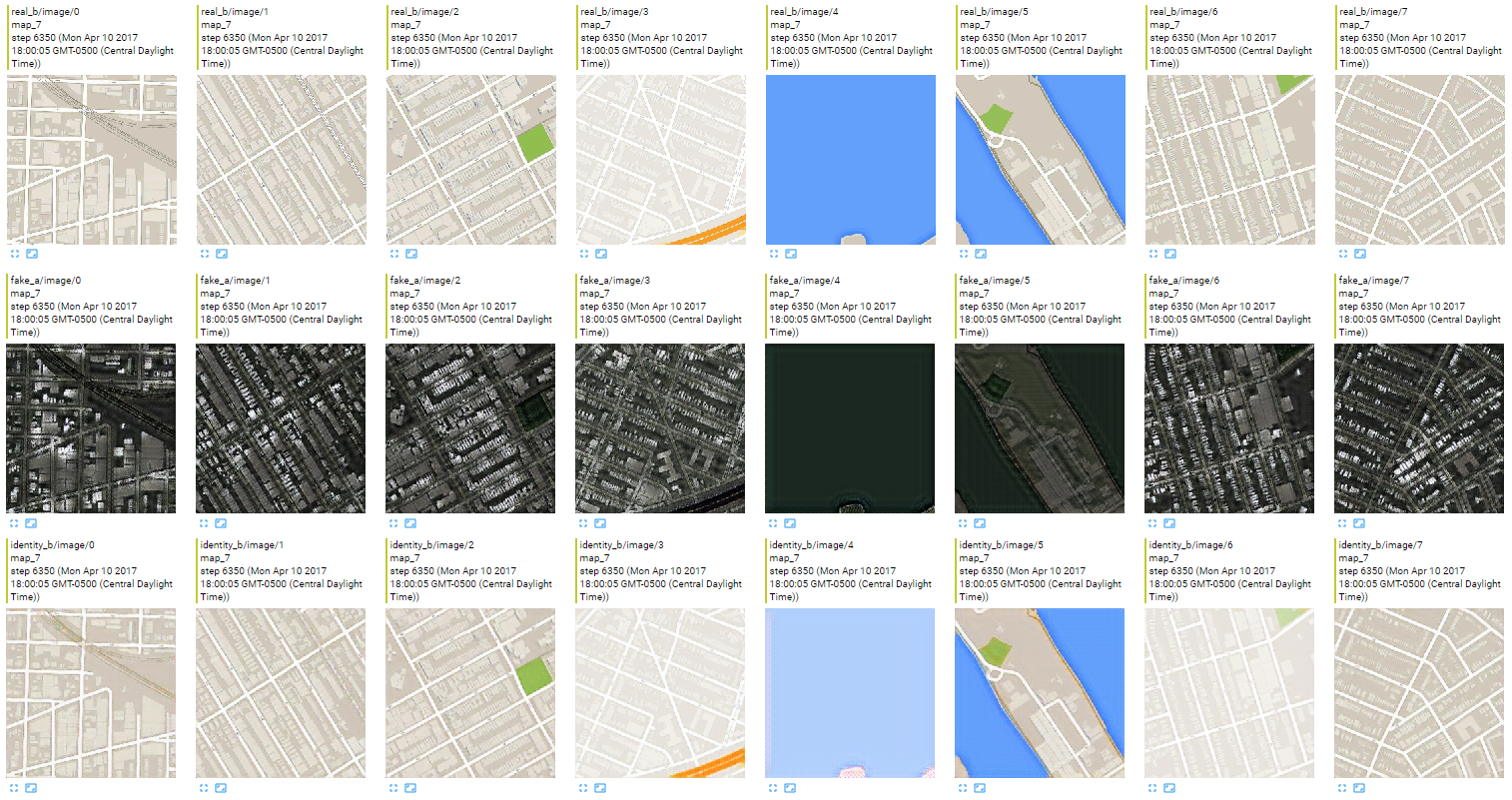Toggle full-size icon under fake_a/image/6
Screen dimensions: 1512x800
(1152, 523)
